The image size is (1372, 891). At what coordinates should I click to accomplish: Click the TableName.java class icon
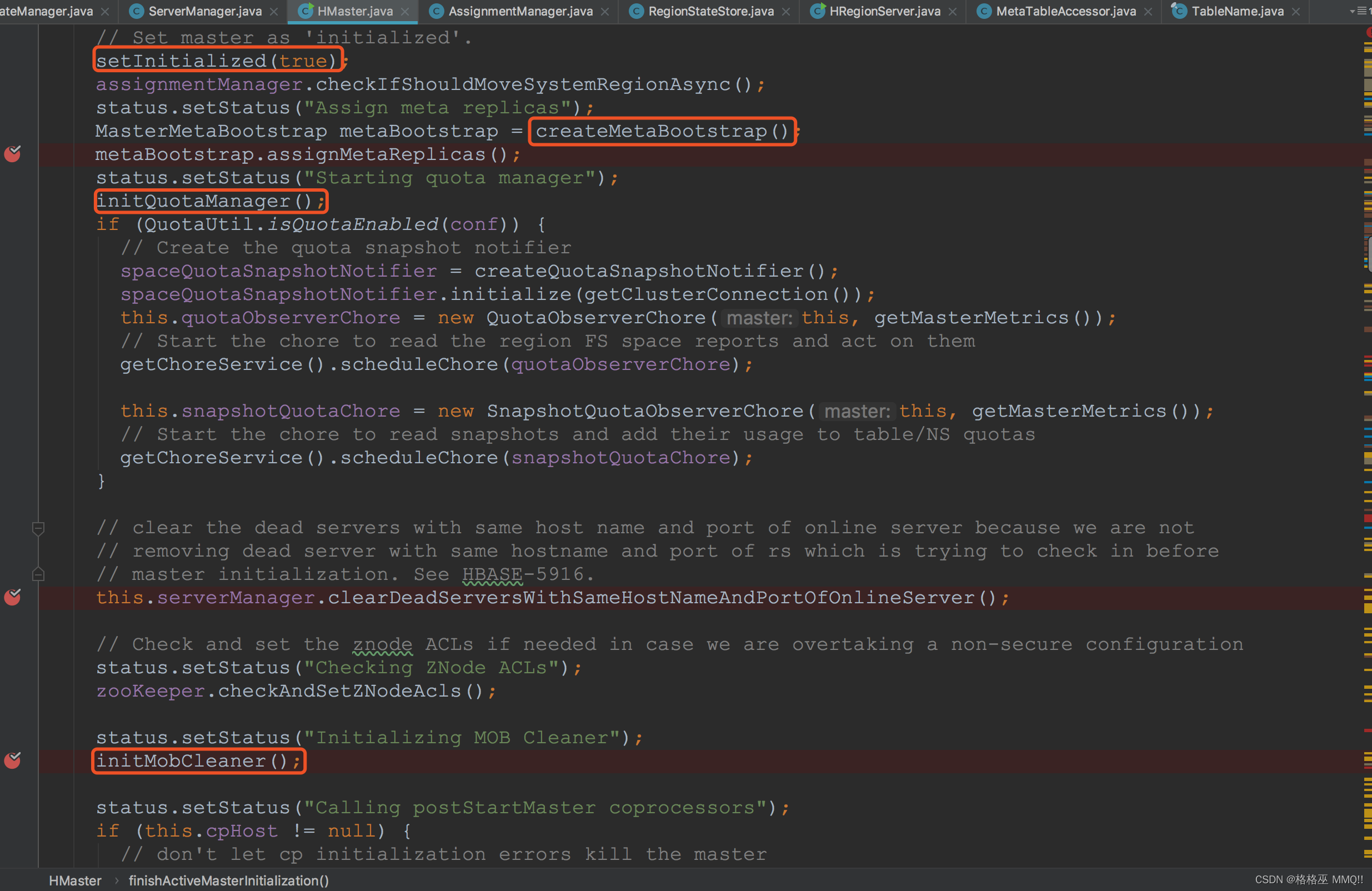tap(1179, 11)
